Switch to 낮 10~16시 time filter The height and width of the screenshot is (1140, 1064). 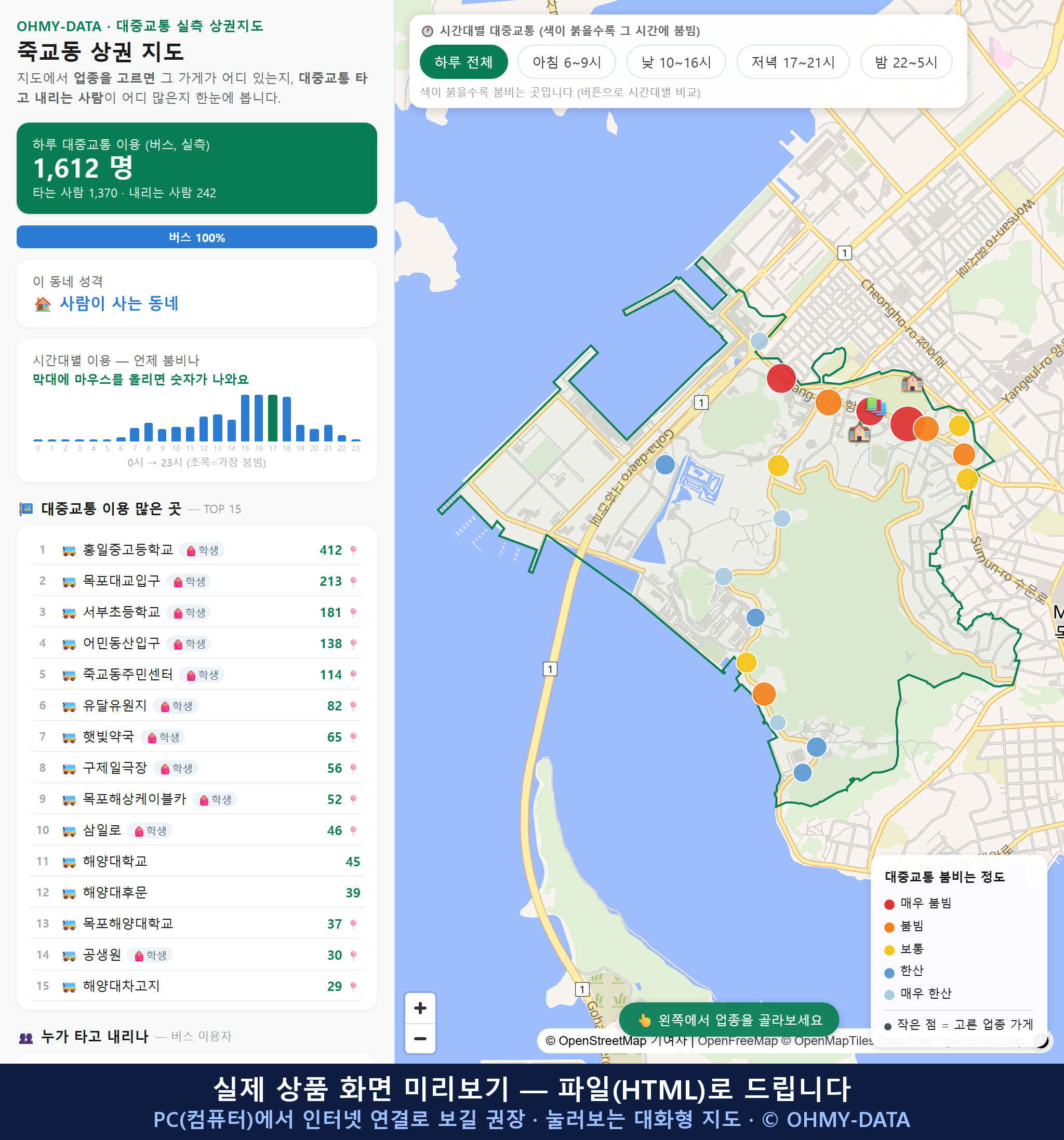point(676,62)
